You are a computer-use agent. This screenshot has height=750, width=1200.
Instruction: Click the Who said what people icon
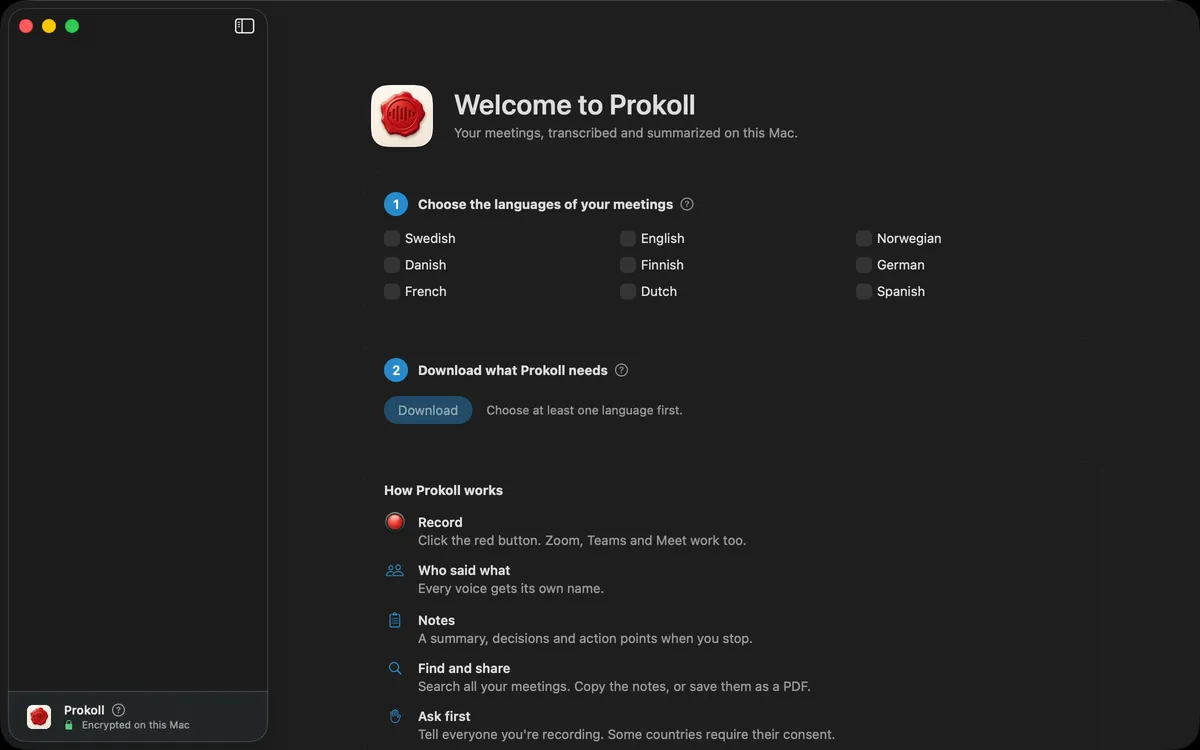pos(395,570)
